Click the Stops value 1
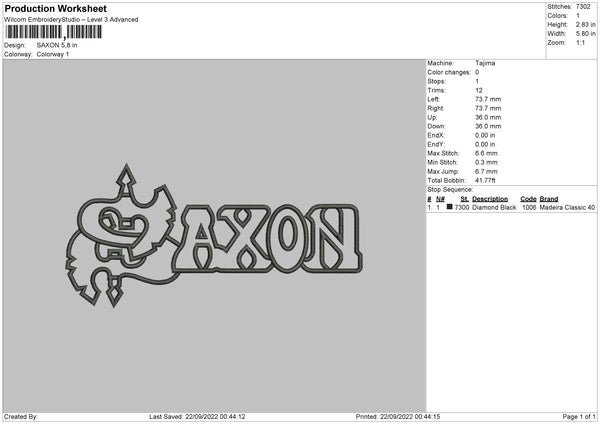Image resolution: width=600 pixels, height=424 pixels. click(x=477, y=81)
